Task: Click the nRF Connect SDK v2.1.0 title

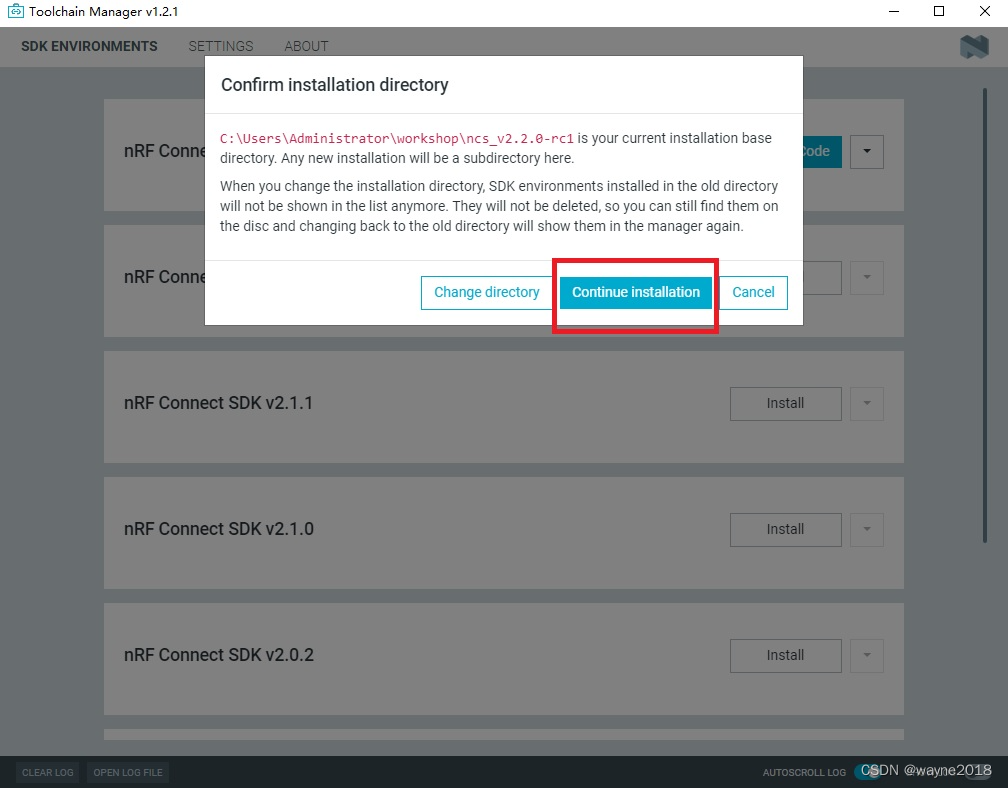Action: (x=219, y=529)
